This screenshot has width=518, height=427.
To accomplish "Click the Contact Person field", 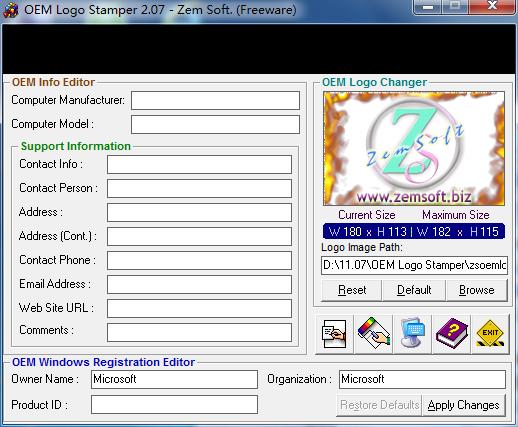I will click(x=199, y=188).
